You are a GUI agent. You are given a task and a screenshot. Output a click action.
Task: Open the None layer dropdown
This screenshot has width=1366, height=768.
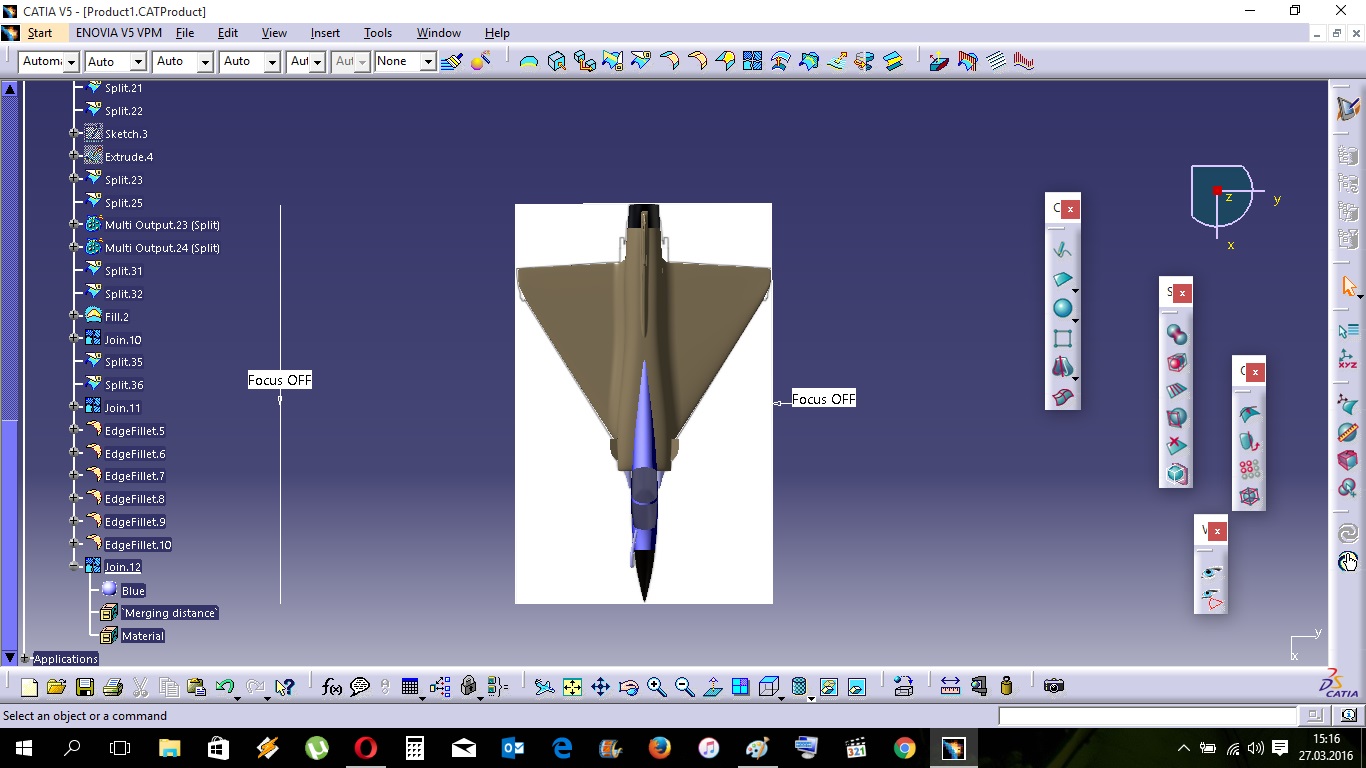coord(428,62)
